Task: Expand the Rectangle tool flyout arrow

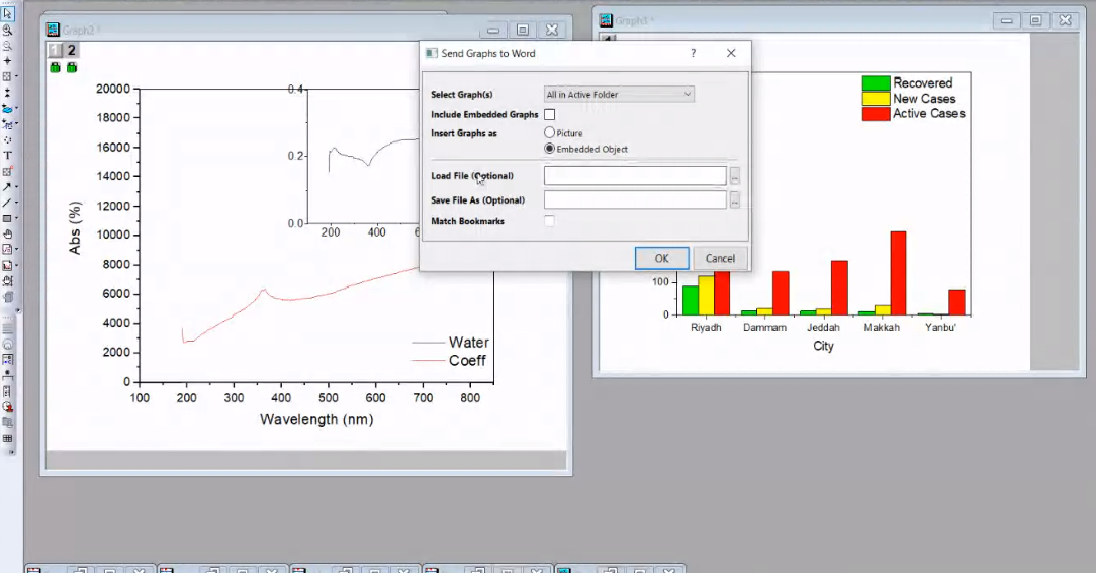Action: coord(16,218)
